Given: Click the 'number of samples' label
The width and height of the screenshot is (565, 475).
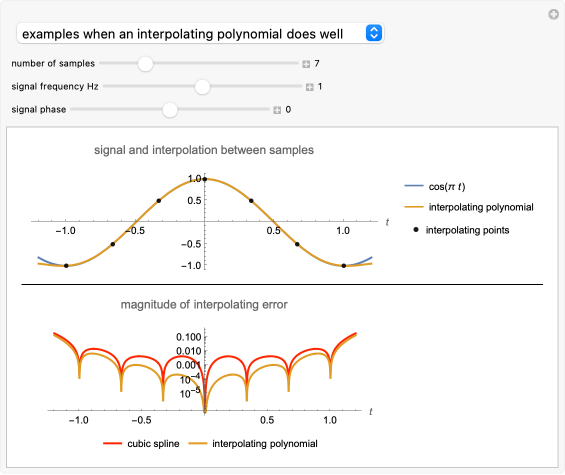Looking at the screenshot, I should (53, 63).
